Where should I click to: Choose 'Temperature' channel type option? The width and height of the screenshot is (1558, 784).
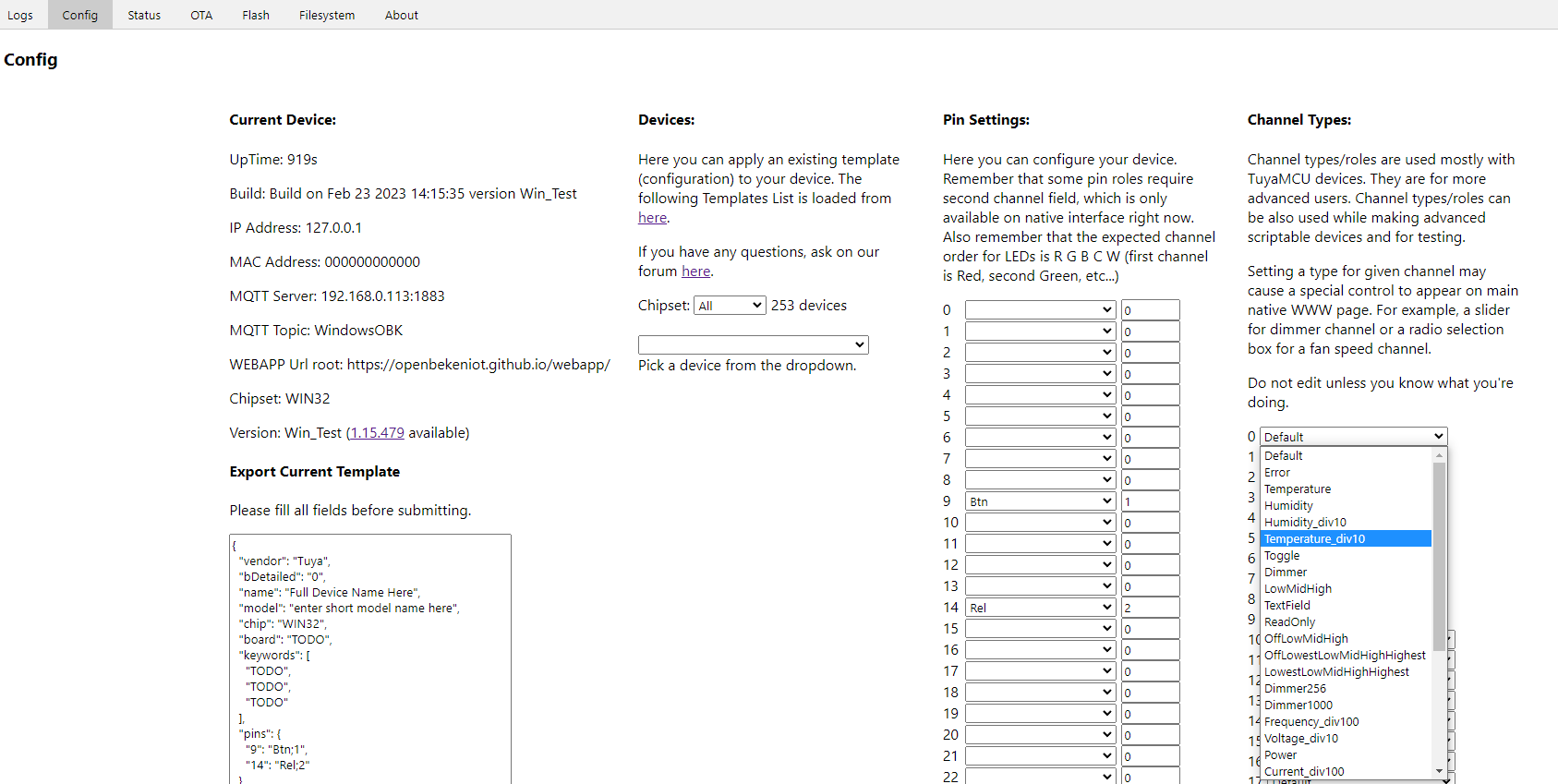(1347, 489)
